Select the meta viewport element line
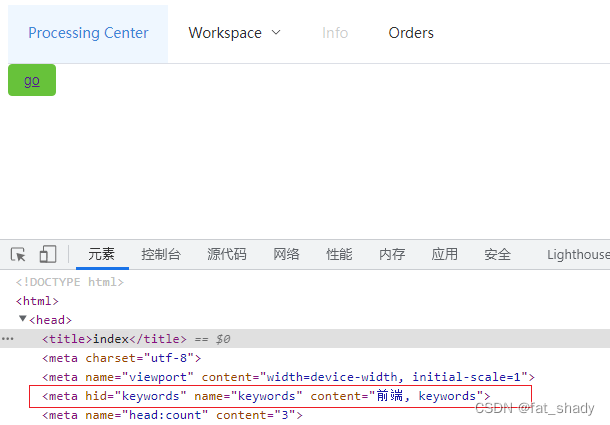The height and width of the screenshot is (425, 610). [288, 377]
